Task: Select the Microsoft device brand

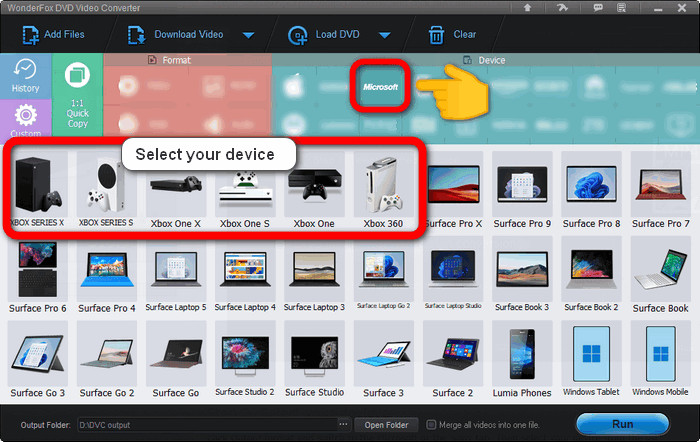Action: tap(380, 86)
